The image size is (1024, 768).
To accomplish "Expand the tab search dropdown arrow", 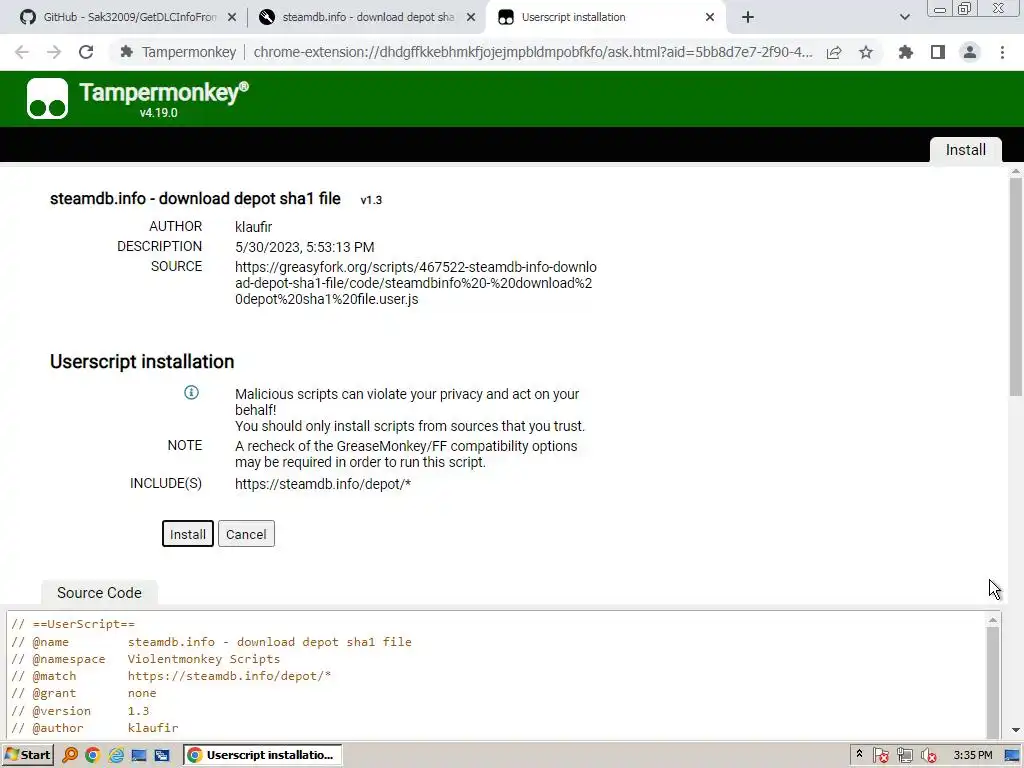I will (904, 18).
